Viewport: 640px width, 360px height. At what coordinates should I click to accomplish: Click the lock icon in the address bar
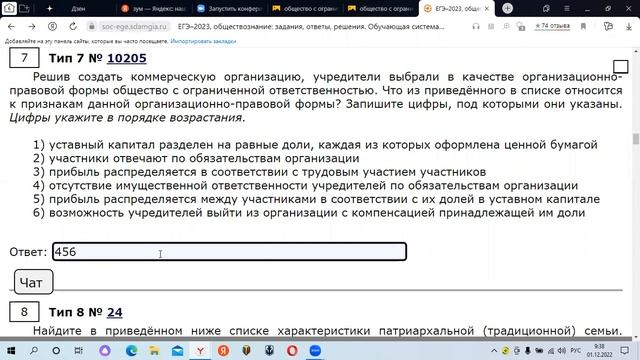92,27
